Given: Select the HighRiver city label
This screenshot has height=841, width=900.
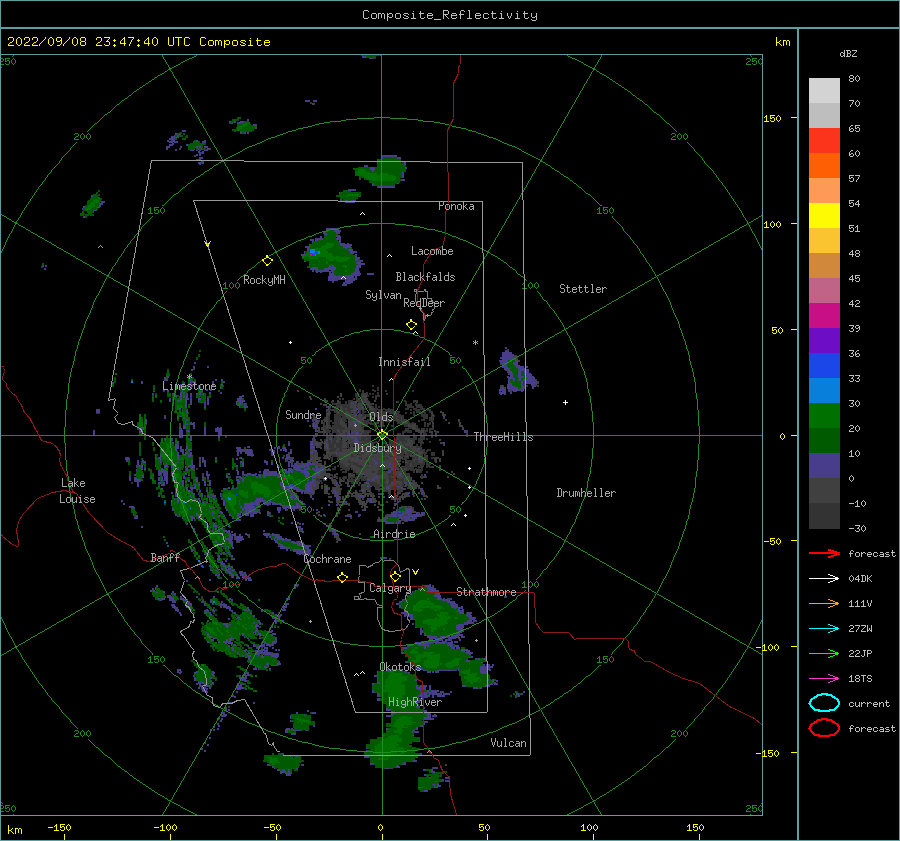Looking at the screenshot, I should point(415,702).
